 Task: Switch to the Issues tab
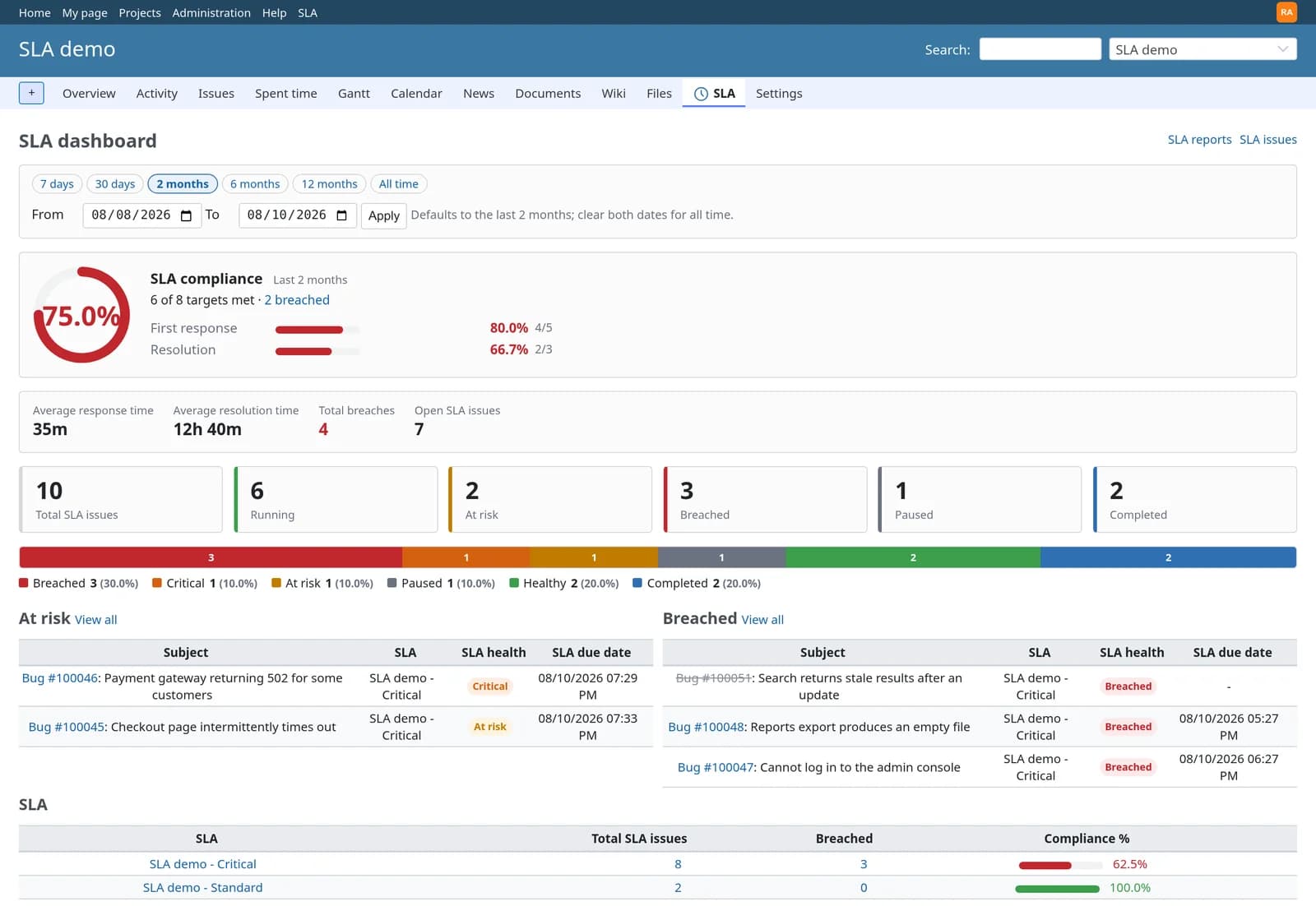coord(216,94)
